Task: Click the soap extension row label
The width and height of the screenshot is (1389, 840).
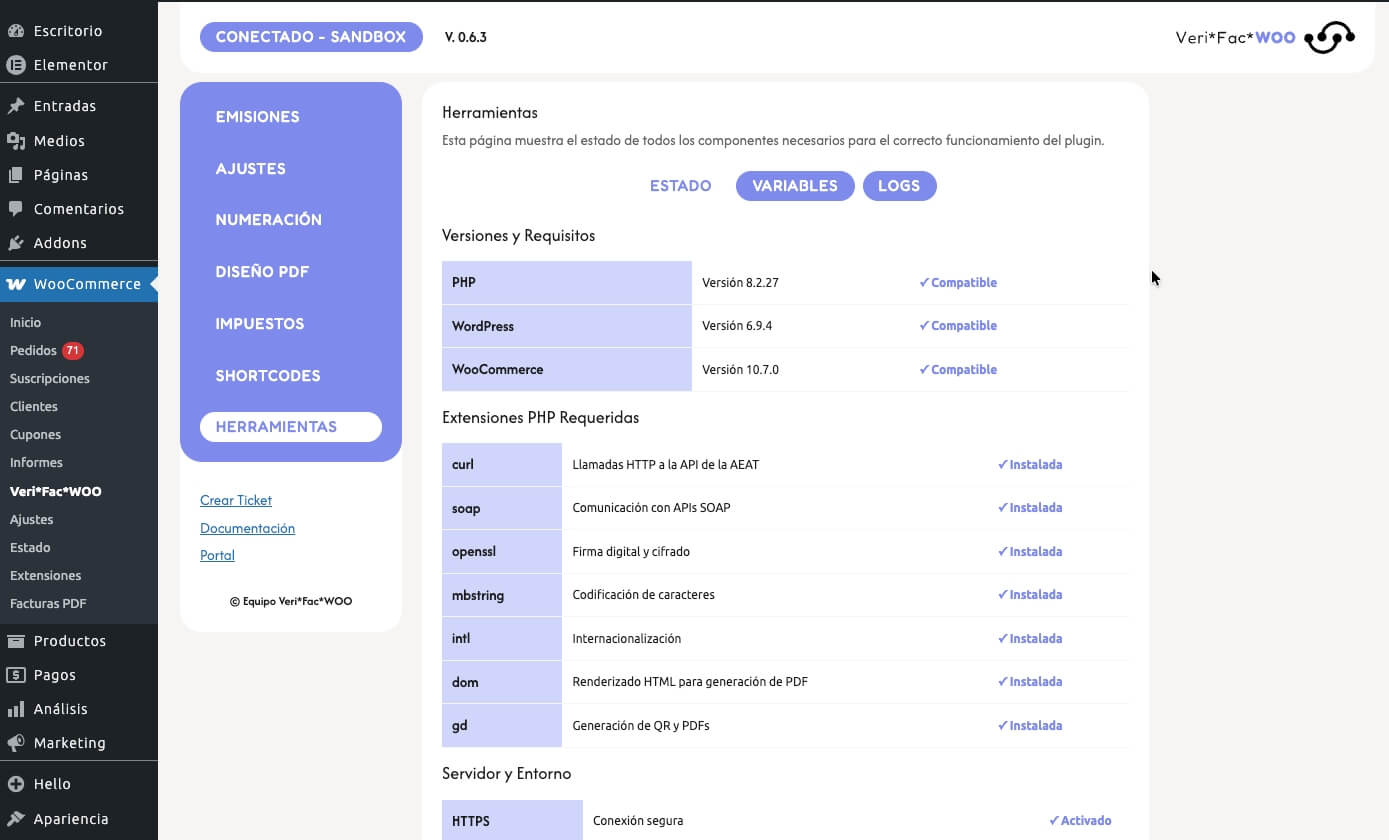Action: click(502, 508)
